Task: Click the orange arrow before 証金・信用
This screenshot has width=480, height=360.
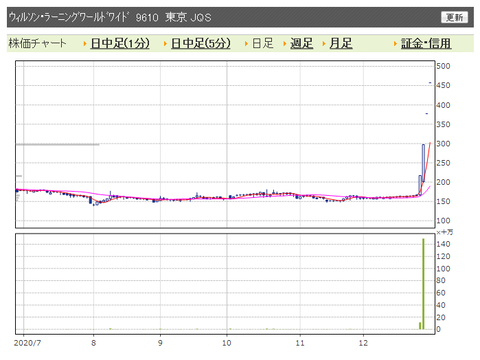Action: point(395,44)
